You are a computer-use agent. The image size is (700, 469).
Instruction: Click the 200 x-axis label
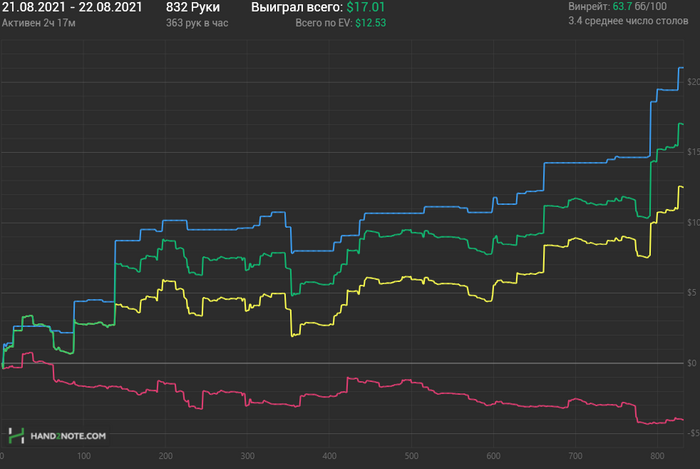(x=166, y=456)
